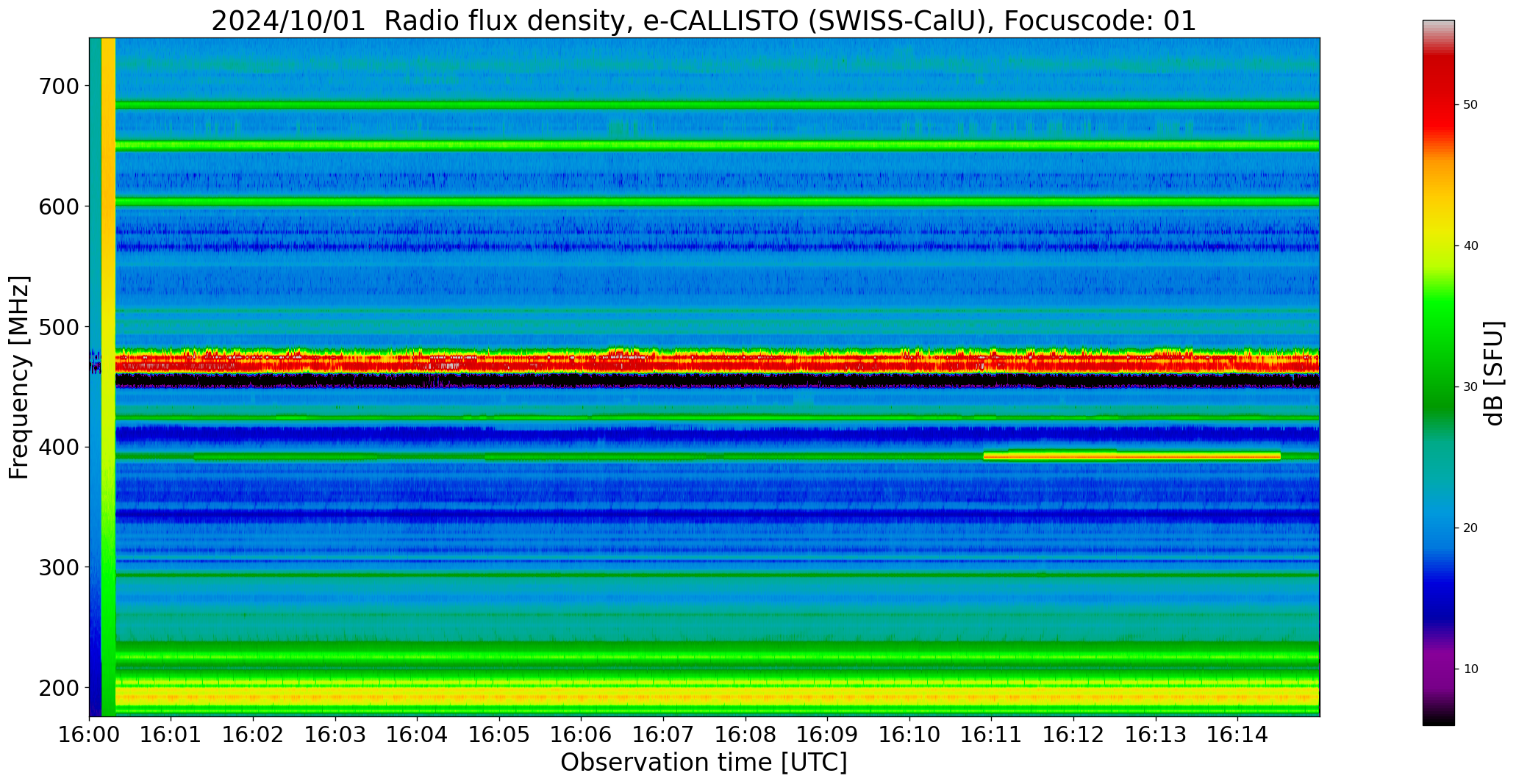Click the colorbar tick label 50

coord(1470,105)
